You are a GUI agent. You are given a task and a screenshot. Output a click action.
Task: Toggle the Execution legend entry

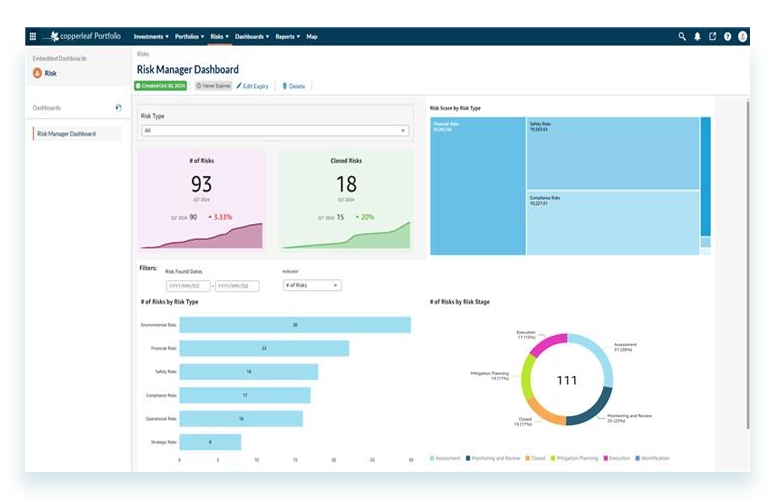616,458
